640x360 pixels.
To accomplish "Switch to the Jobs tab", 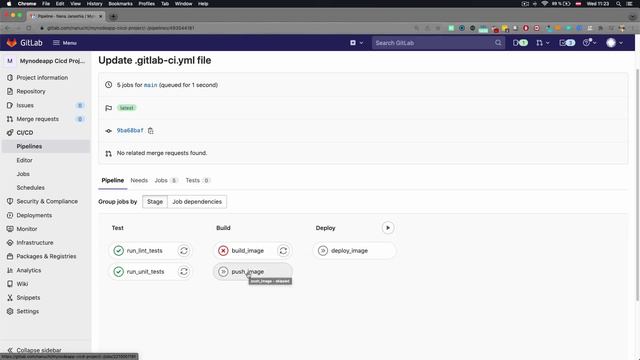I will pyautogui.click(x=165, y=180).
